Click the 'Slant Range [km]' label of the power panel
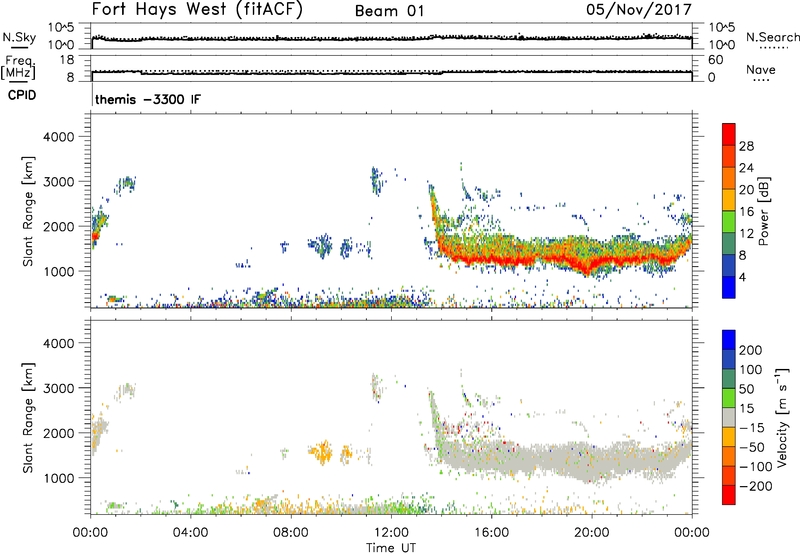800x554 pixels. 28,211
